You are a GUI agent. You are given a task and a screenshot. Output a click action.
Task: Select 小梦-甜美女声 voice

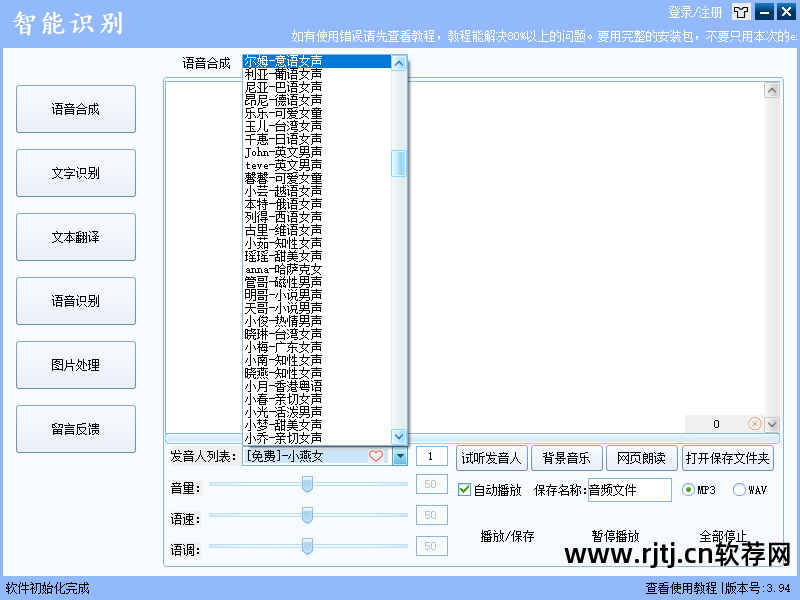coord(317,426)
